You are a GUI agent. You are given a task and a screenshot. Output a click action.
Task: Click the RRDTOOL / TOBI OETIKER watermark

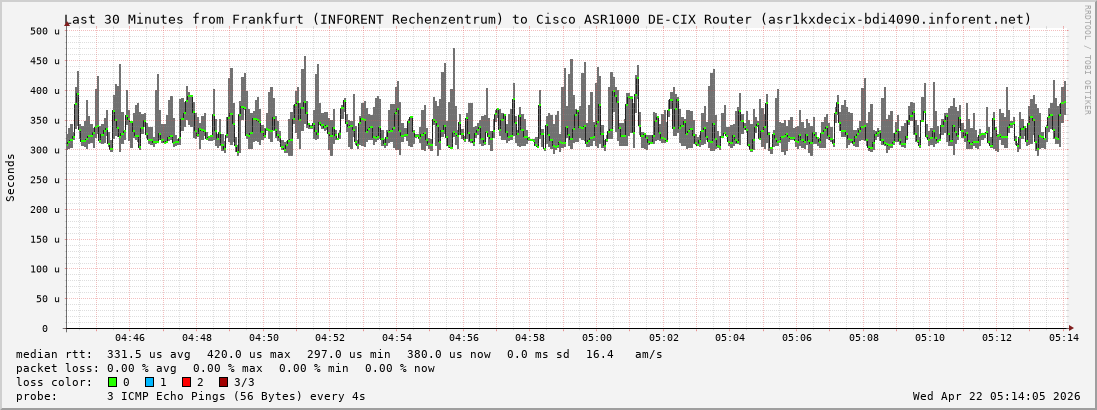tap(1087, 60)
